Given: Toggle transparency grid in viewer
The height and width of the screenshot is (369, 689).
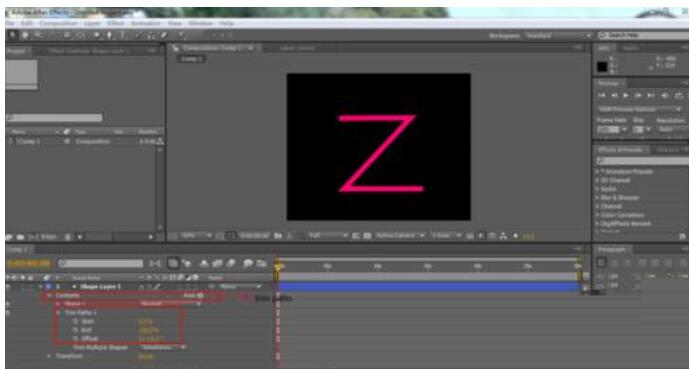Looking at the screenshot, I should pos(367,236).
